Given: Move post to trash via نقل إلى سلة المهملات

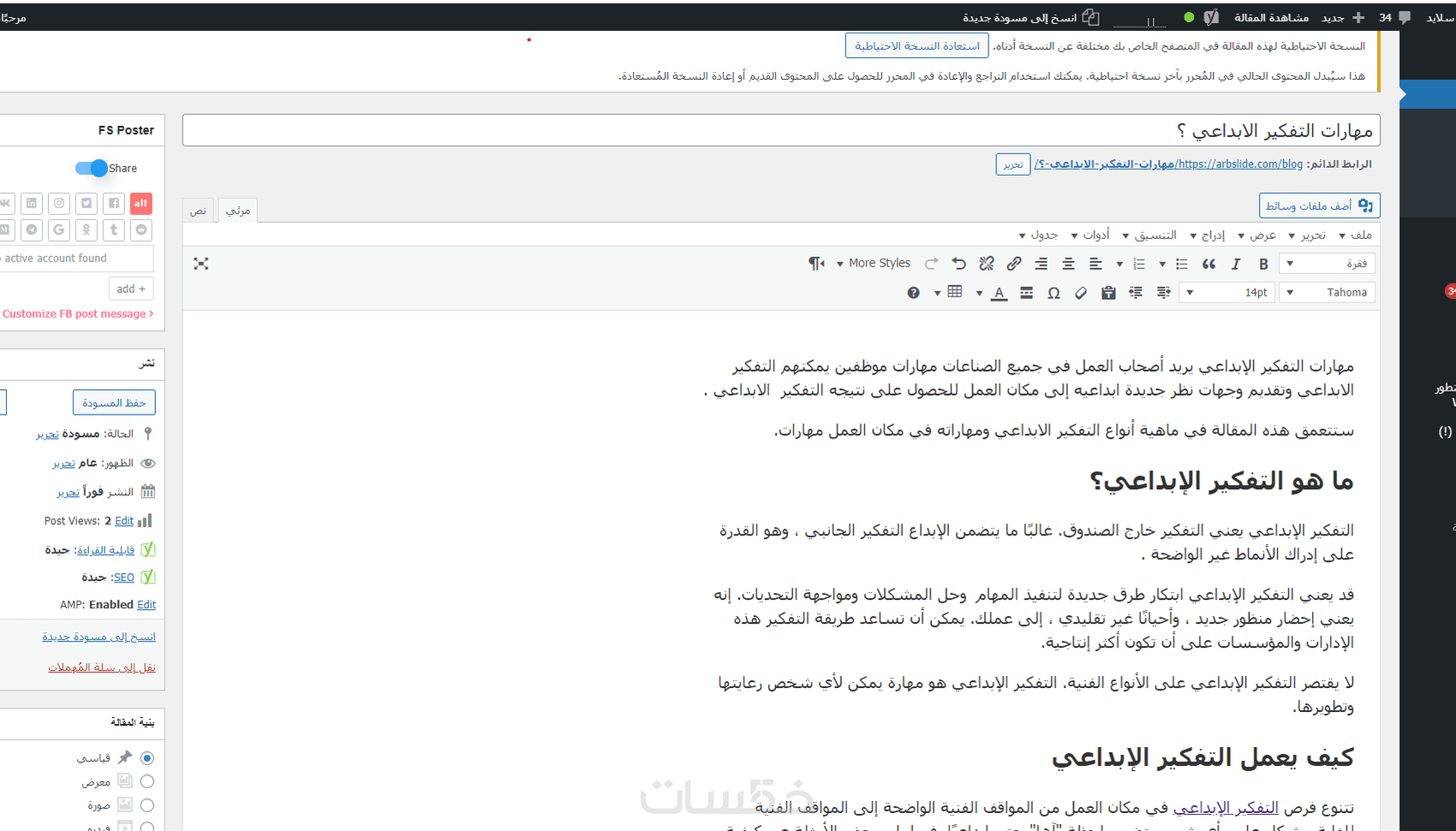Looking at the screenshot, I should (102, 667).
